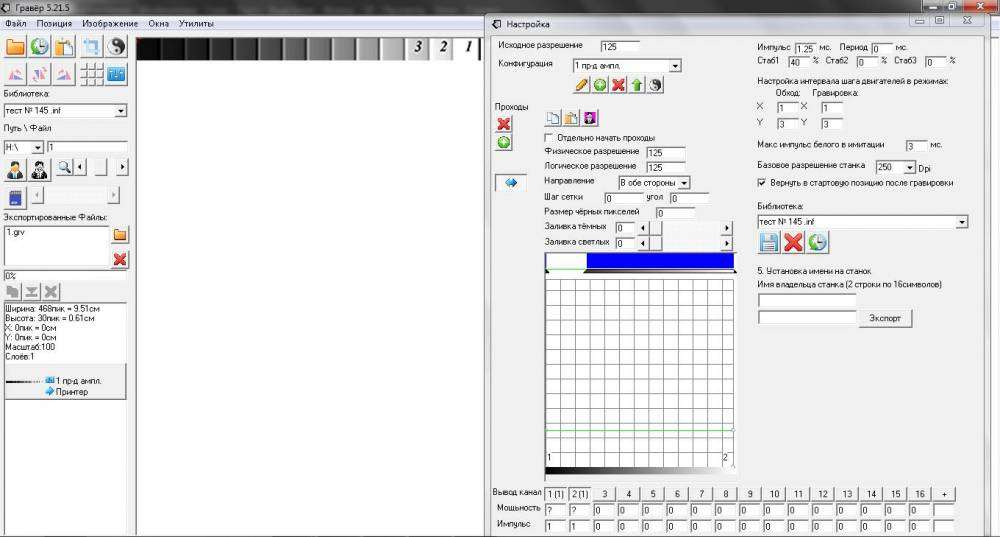Click the magnifier search icon in left panel
1000x537 pixels.
point(63,167)
